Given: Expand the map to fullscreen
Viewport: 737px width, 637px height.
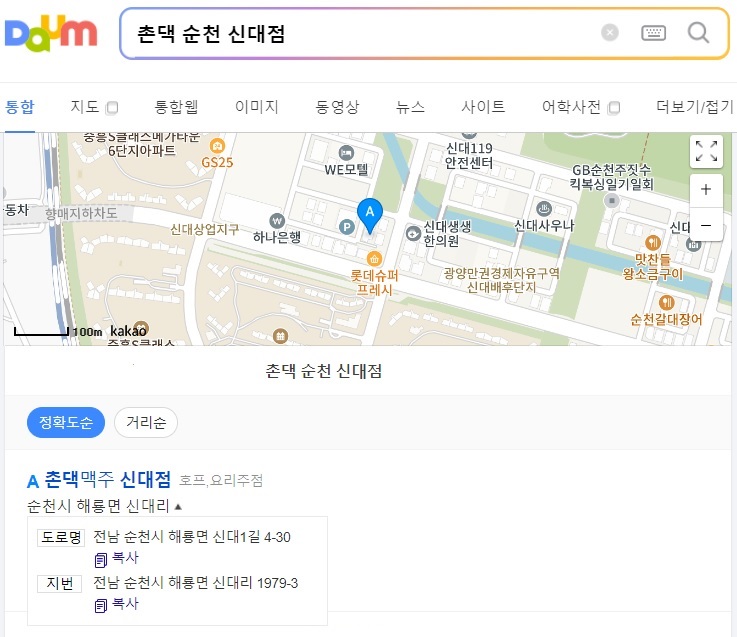Looking at the screenshot, I should (x=706, y=151).
